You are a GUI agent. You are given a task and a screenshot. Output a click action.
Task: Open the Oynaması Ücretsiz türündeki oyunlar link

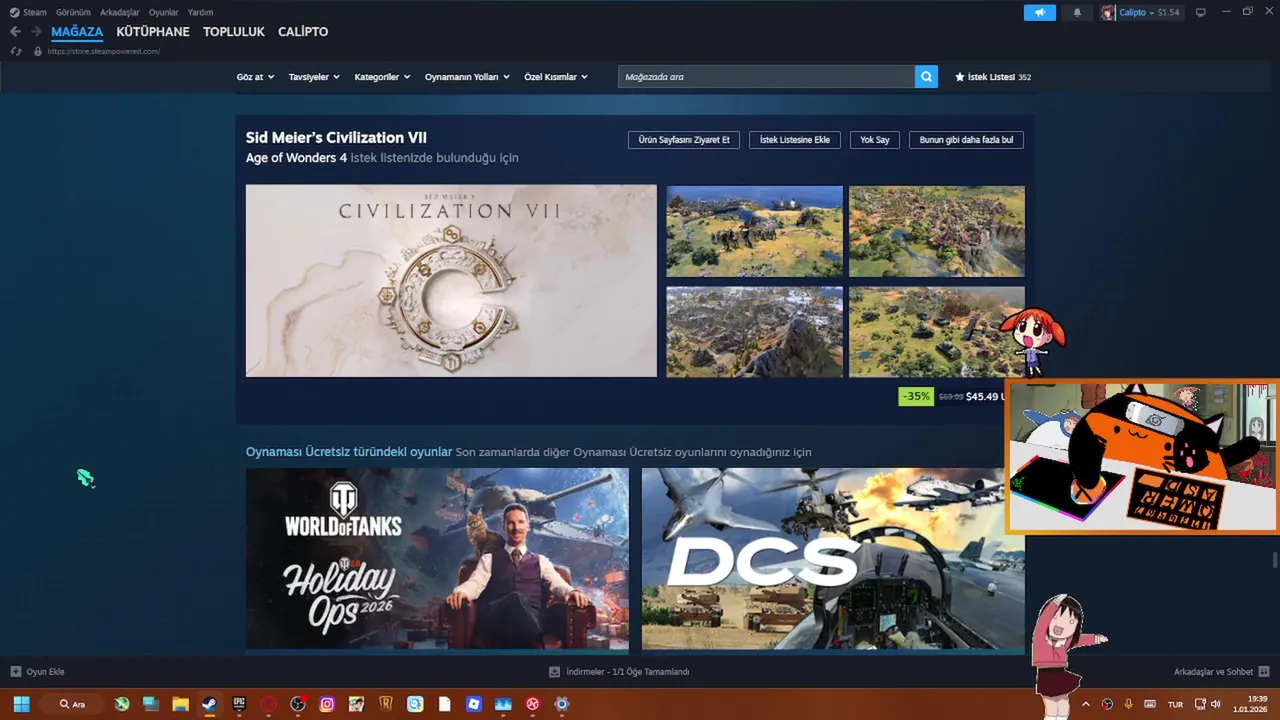(x=349, y=452)
